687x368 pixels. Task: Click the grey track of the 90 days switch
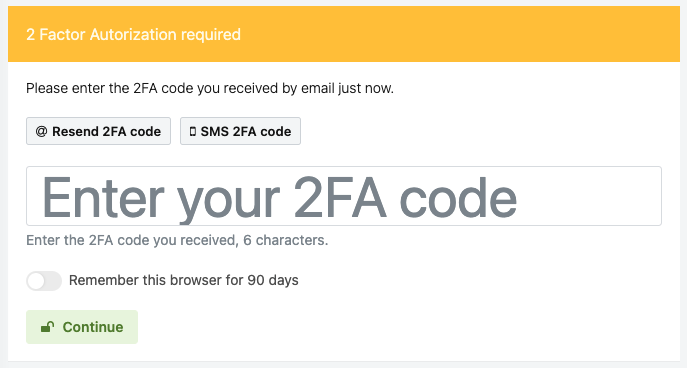(53, 281)
